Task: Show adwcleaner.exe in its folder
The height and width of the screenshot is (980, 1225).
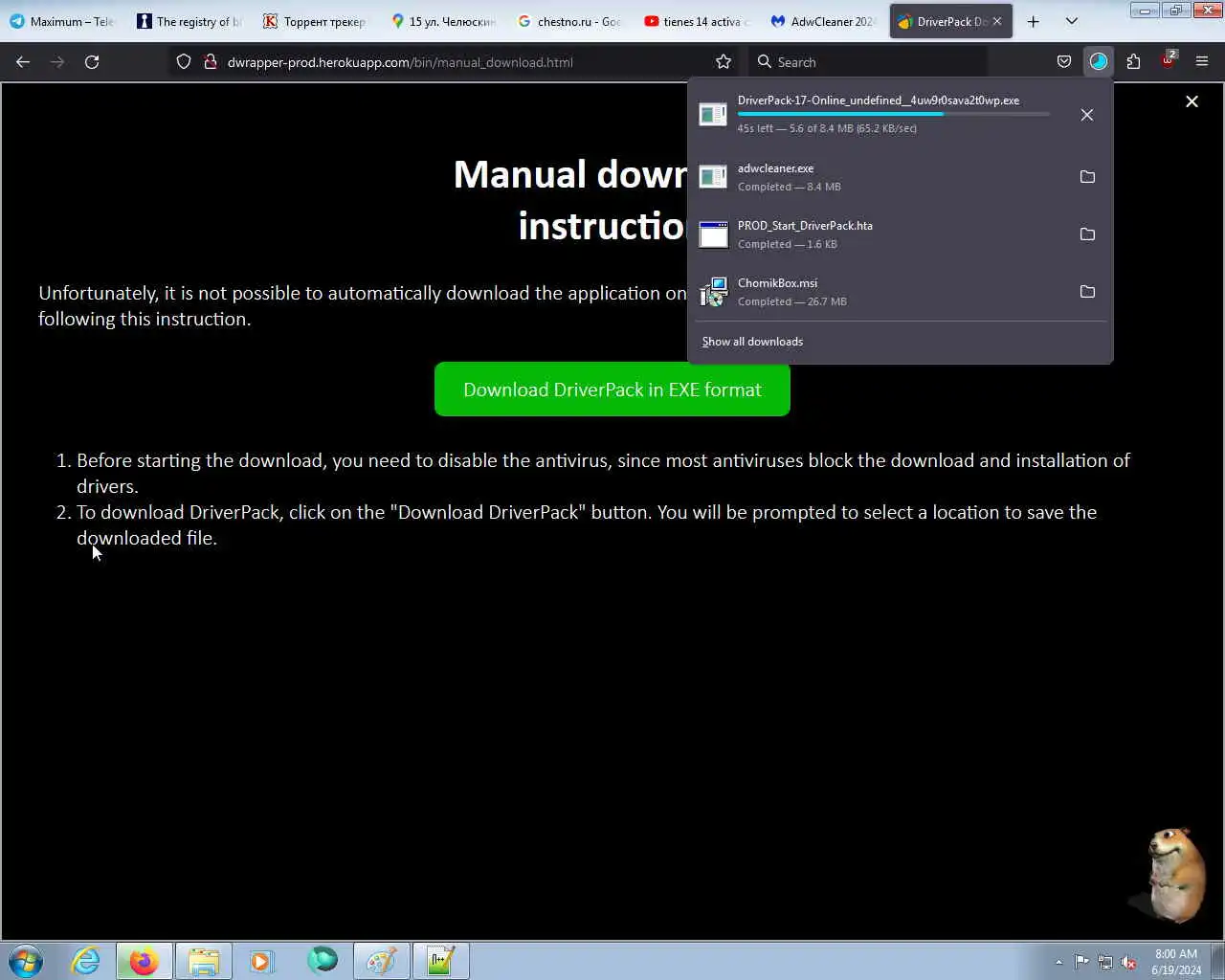Action: [1087, 177]
